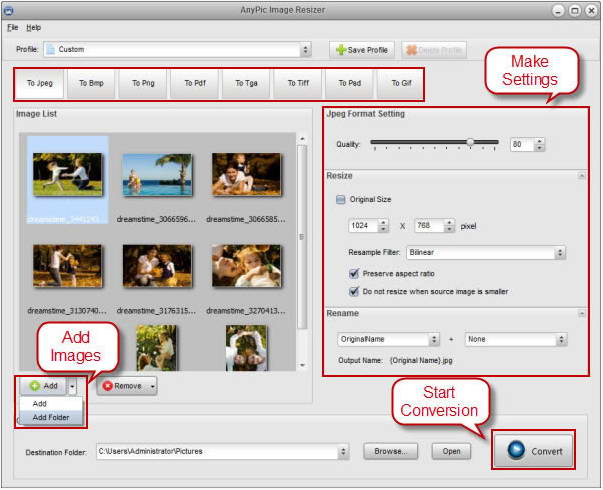Viewport: 603px width, 490px height.
Task: Click the image list scroll down arrow
Action: pos(302,365)
